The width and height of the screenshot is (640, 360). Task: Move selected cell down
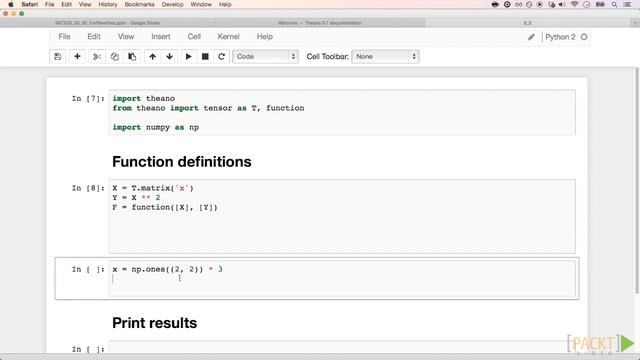[169, 56]
